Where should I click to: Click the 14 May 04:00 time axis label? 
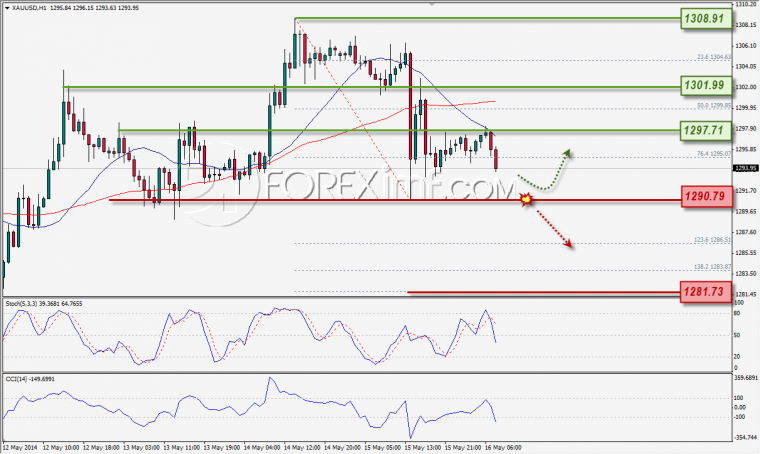point(262,447)
